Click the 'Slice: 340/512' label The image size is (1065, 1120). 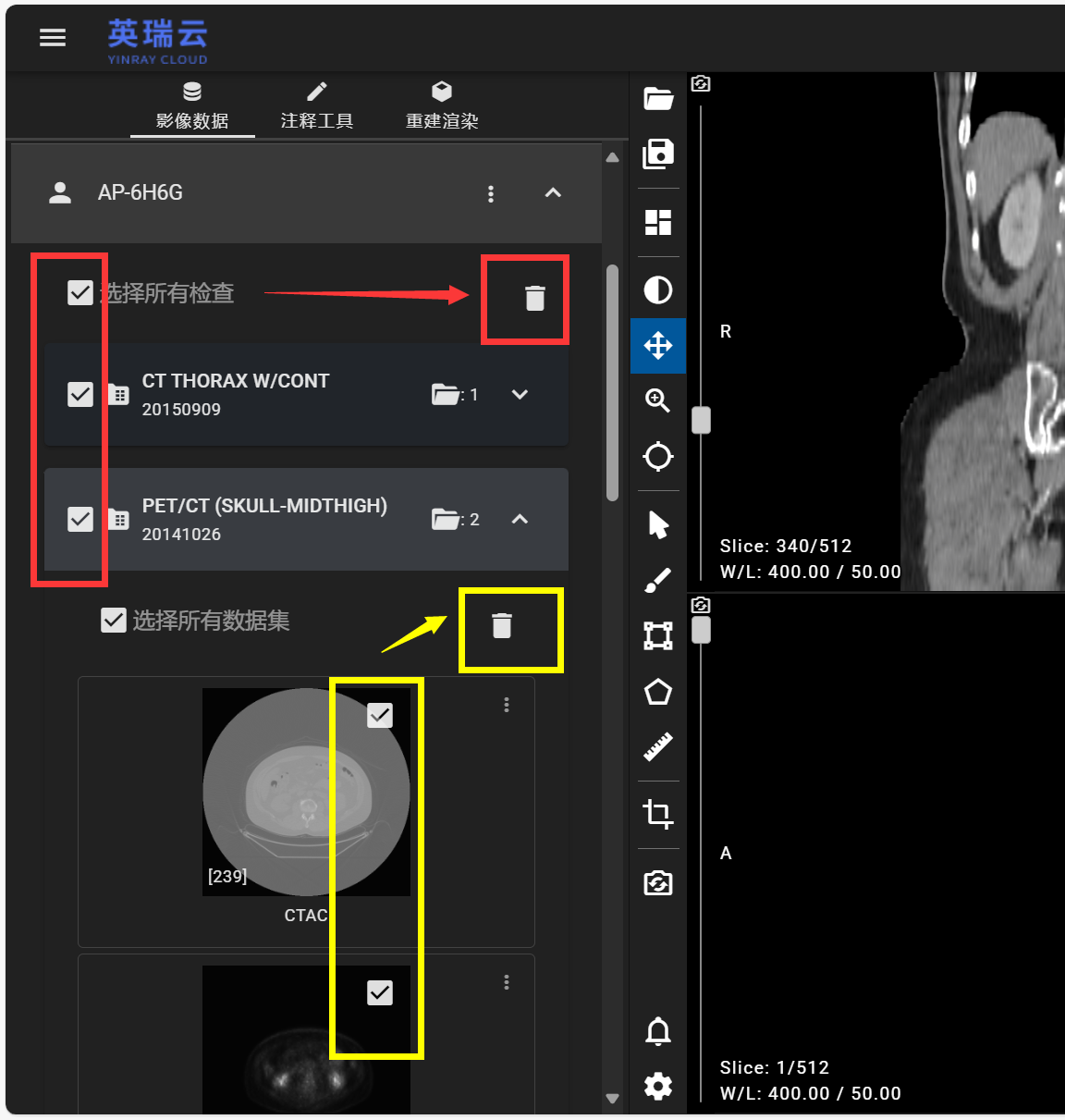tap(786, 546)
